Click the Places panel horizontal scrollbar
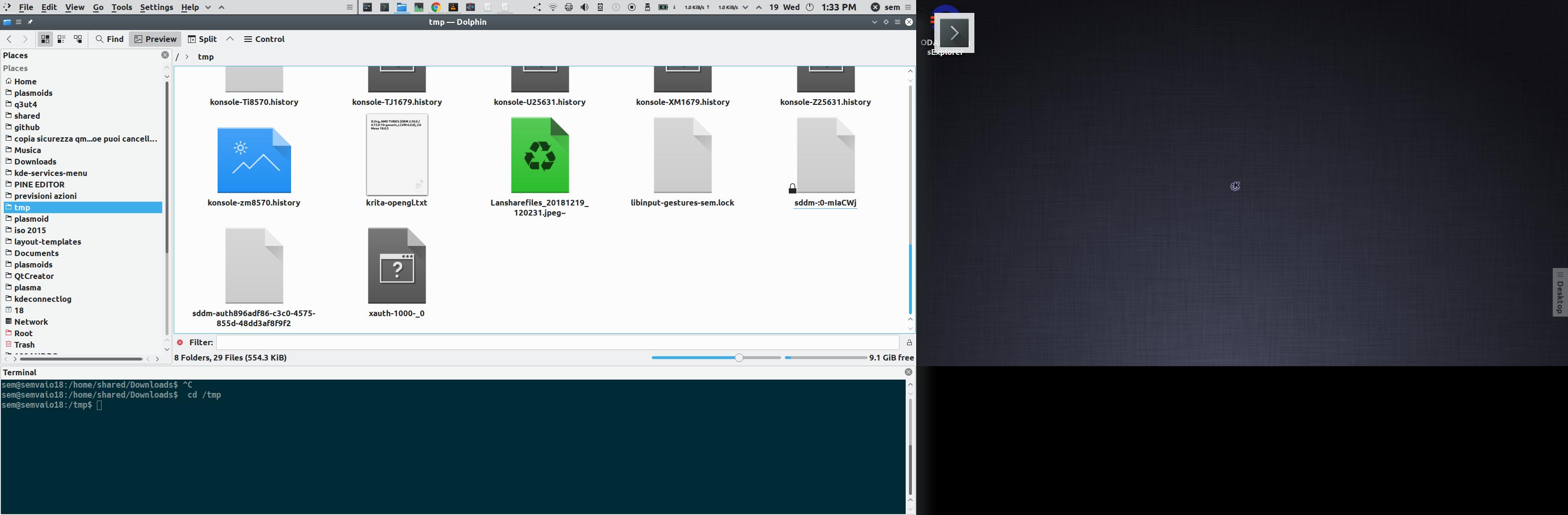The width and height of the screenshot is (1568, 515). click(82, 359)
